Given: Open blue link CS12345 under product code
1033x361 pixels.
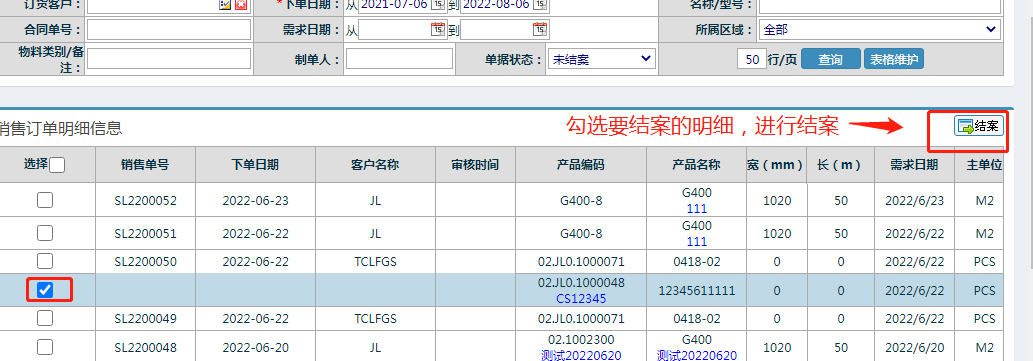Looking at the screenshot, I should click(581, 298).
